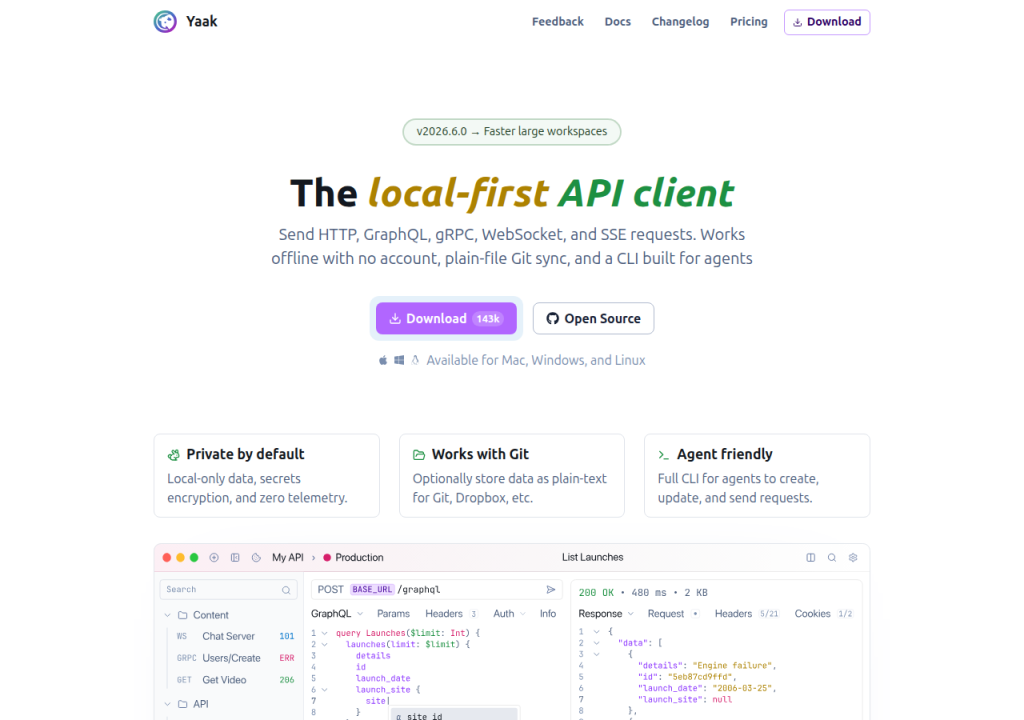Click the v2026.6.0 release announcement pill
1024x720 pixels.
pyautogui.click(x=511, y=131)
